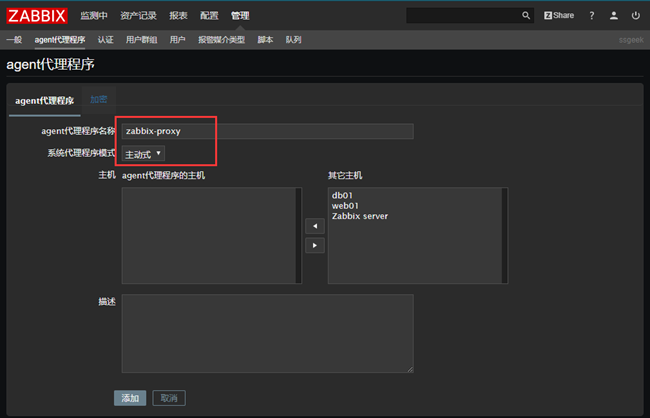
Task: Click the power sign-out icon
Action: tap(635, 16)
